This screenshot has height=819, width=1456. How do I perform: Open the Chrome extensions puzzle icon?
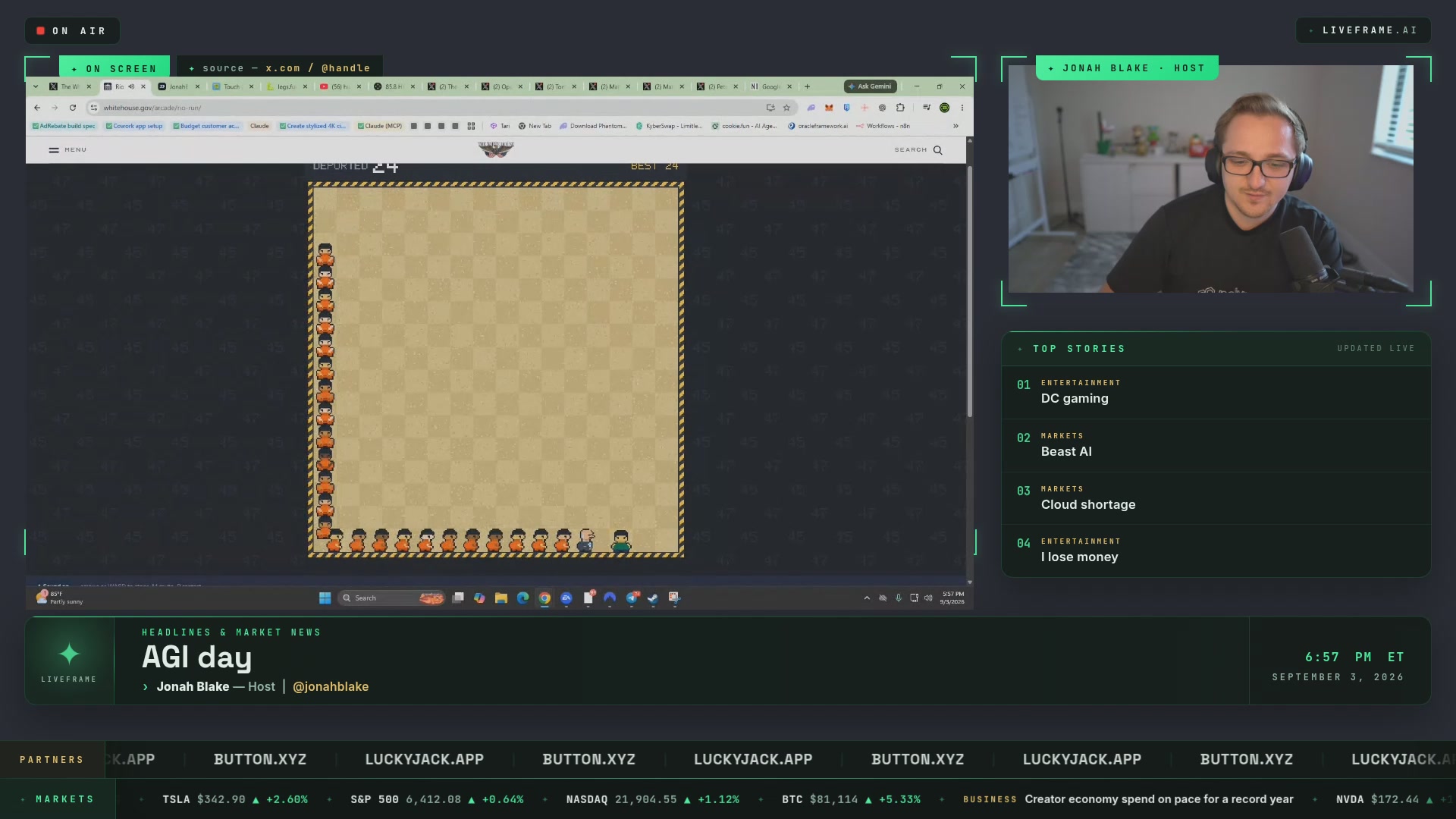tap(900, 108)
